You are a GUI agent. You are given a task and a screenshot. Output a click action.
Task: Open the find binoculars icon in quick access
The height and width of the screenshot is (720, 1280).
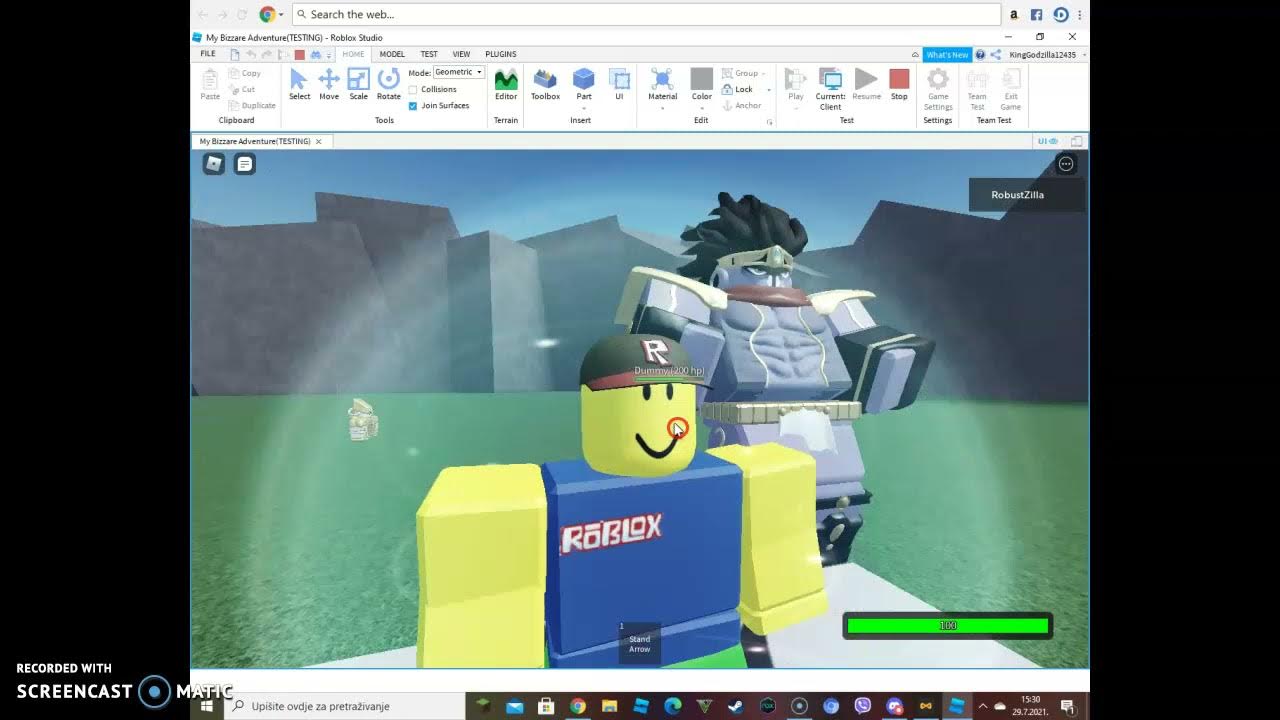[x=315, y=54]
